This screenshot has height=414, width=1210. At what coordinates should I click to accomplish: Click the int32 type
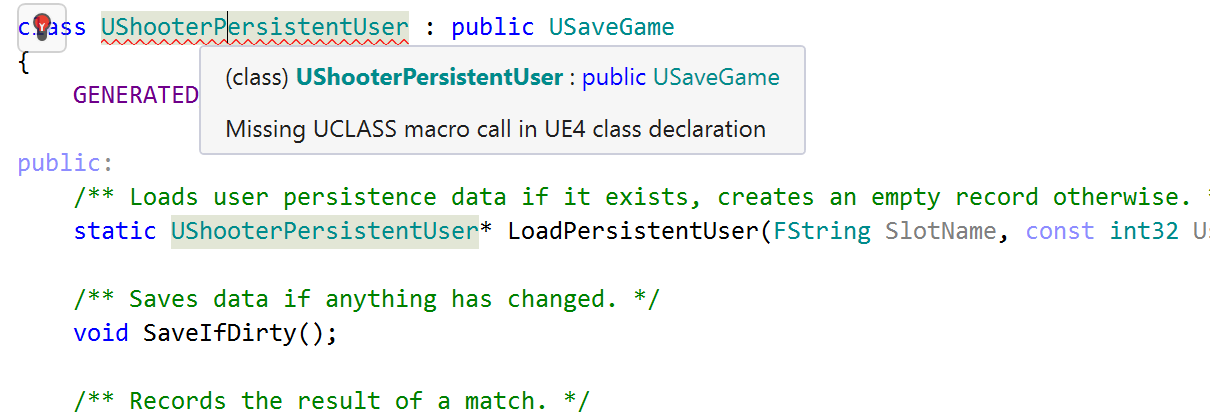pos(1144,231)
